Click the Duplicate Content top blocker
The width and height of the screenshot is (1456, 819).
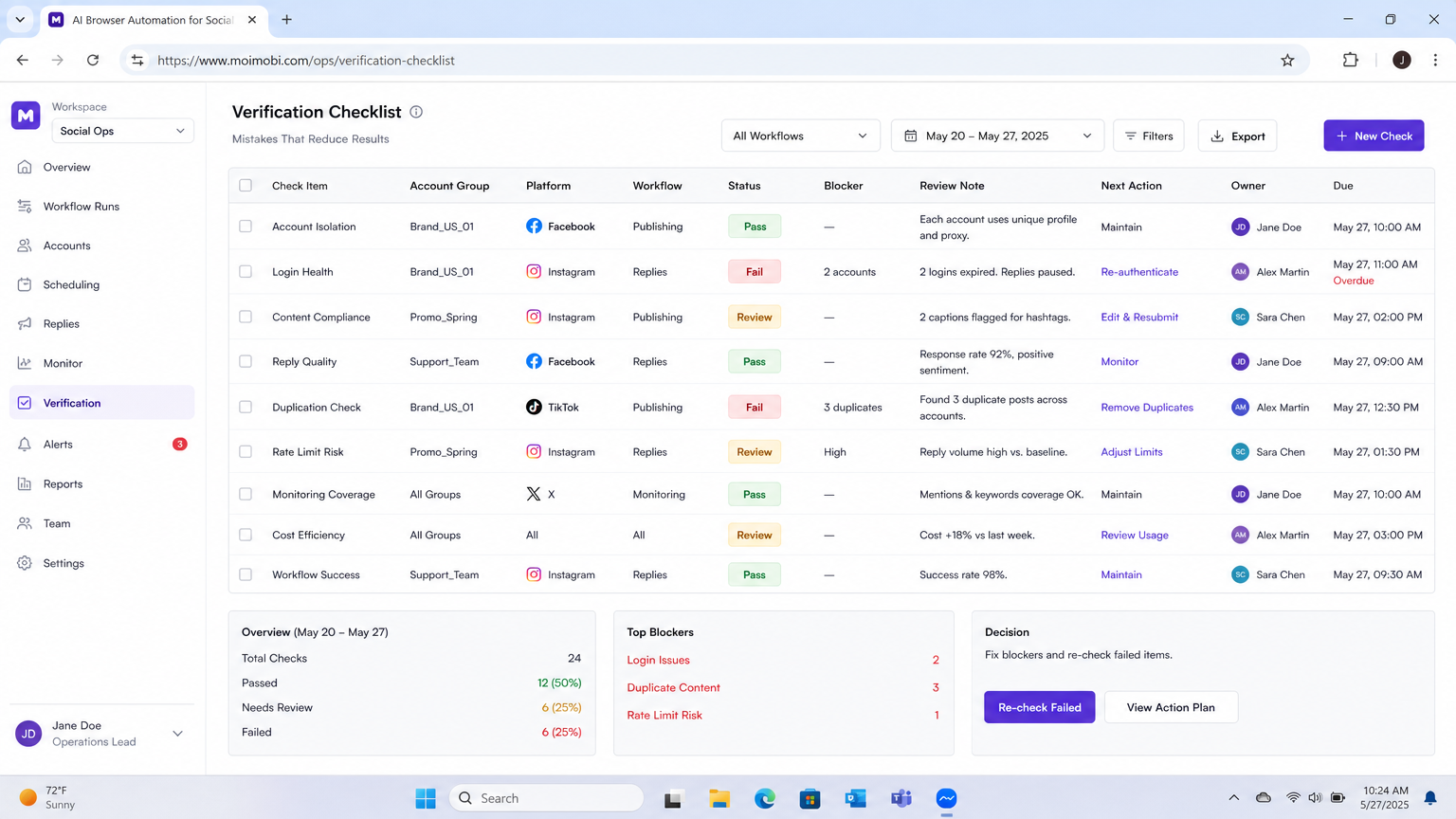pyautogui.click(x=673, y=687)
